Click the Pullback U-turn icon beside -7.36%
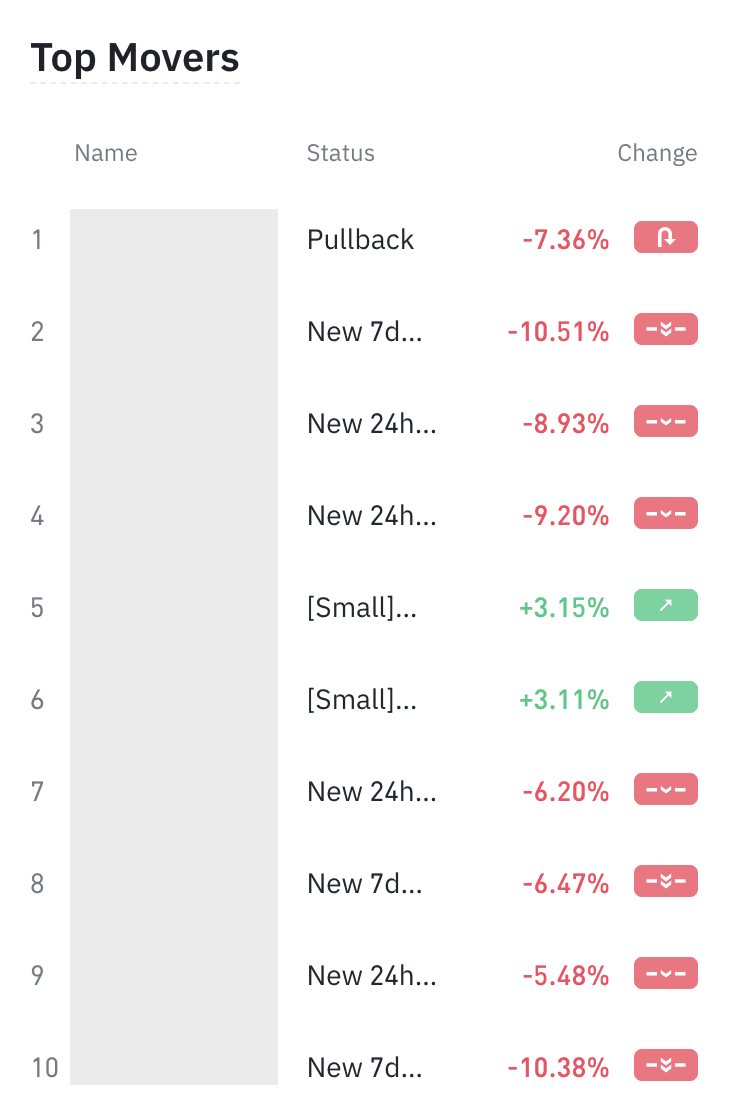 pos(665,238)
